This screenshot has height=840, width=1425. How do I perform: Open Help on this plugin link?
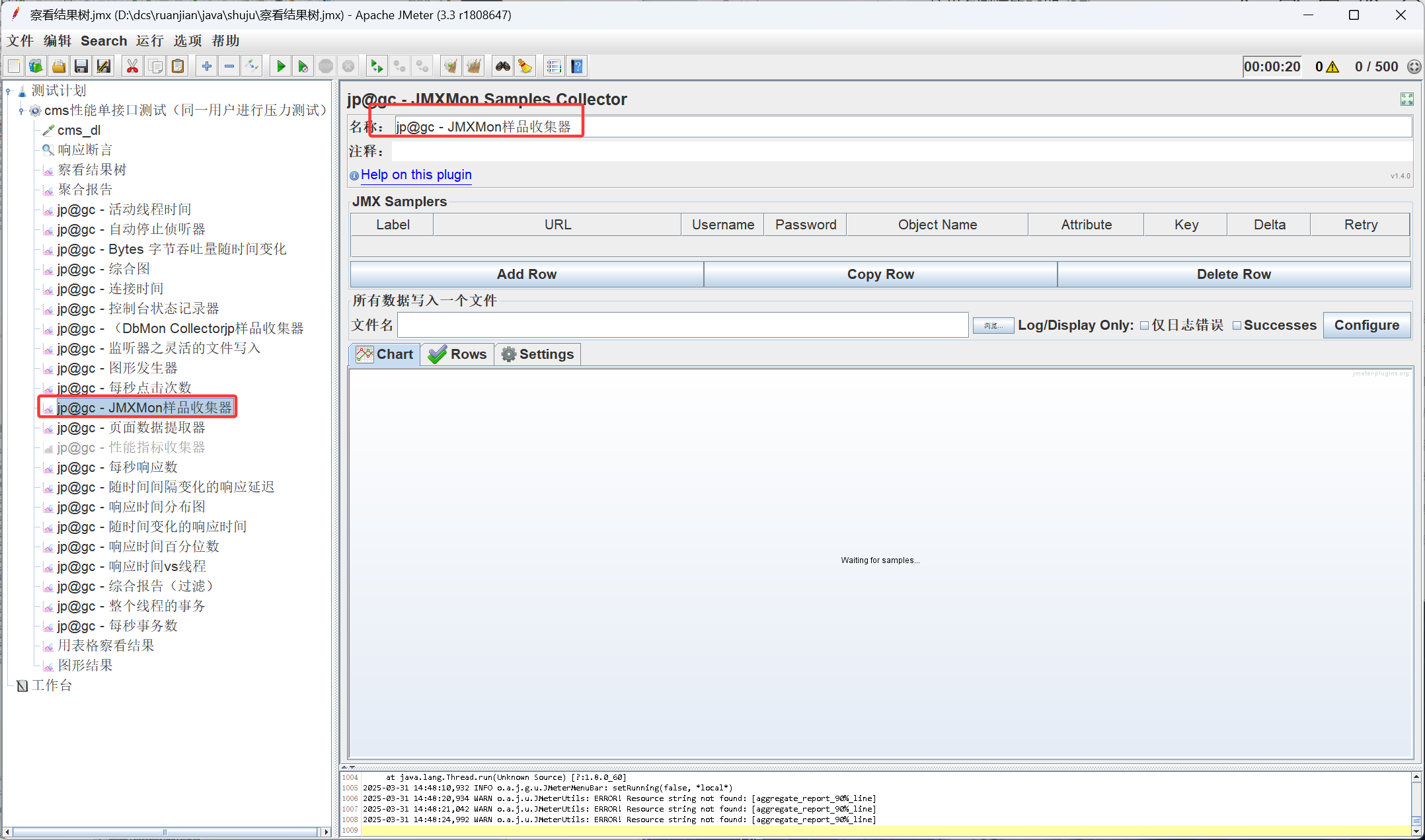(416, 175)
